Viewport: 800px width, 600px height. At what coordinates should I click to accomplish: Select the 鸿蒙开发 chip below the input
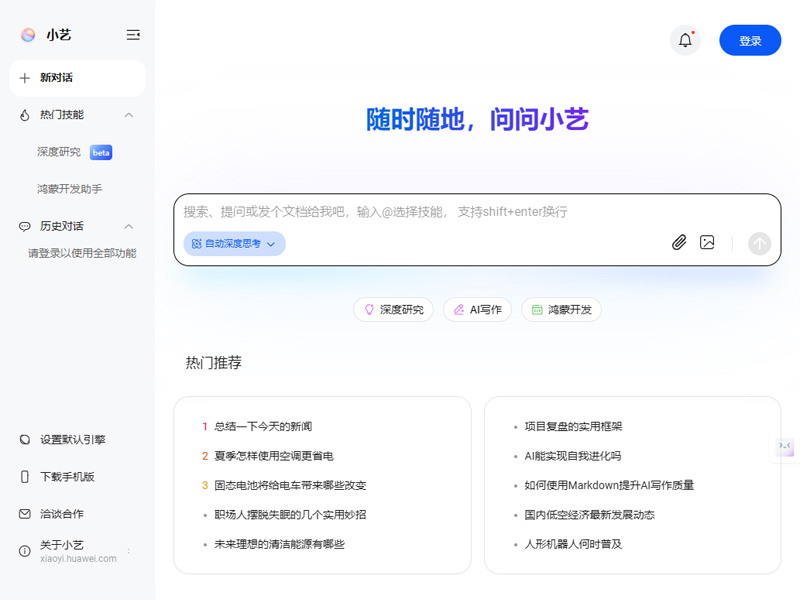tap(561, 309)
